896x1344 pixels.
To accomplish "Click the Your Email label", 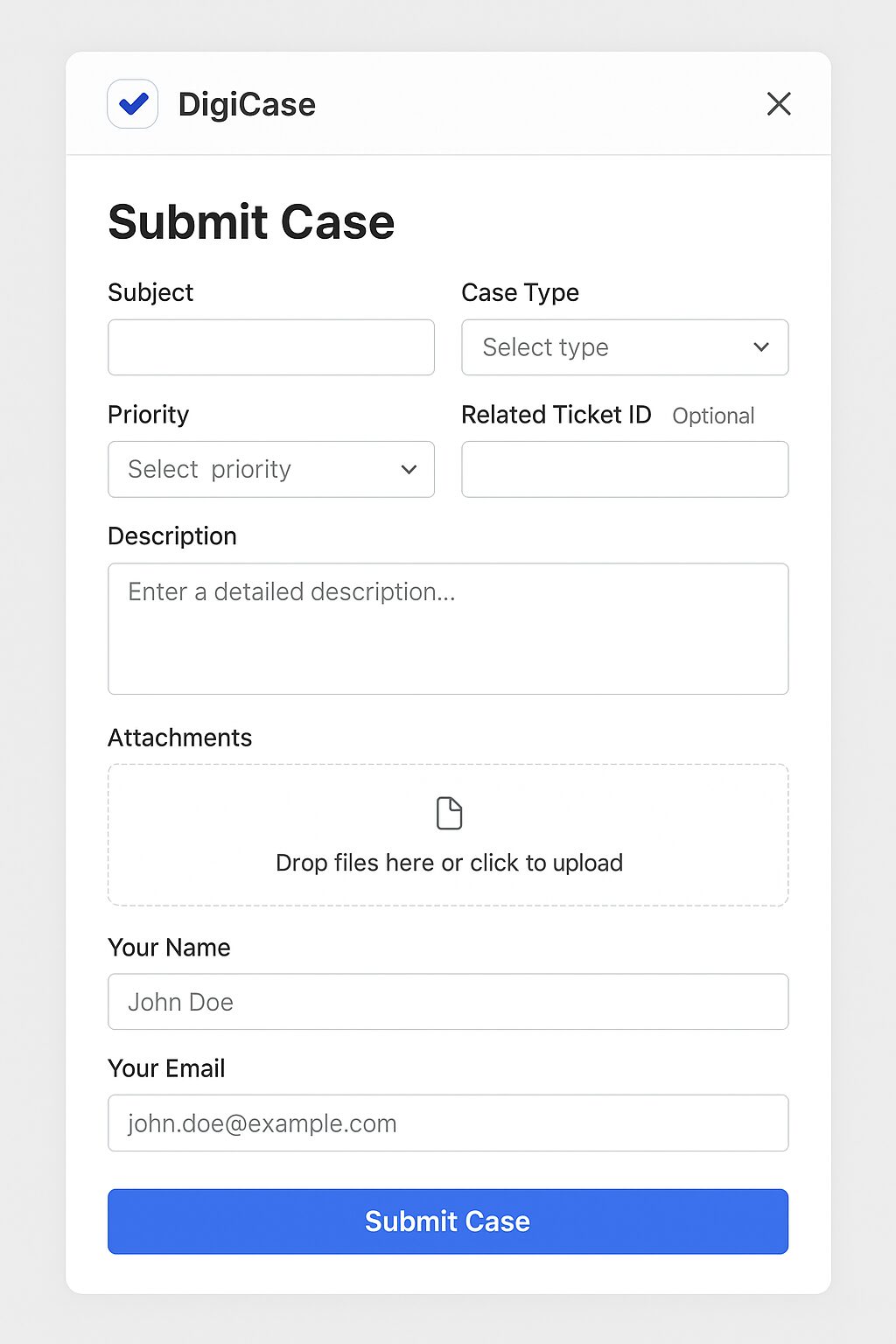I will click(166, 1068).
